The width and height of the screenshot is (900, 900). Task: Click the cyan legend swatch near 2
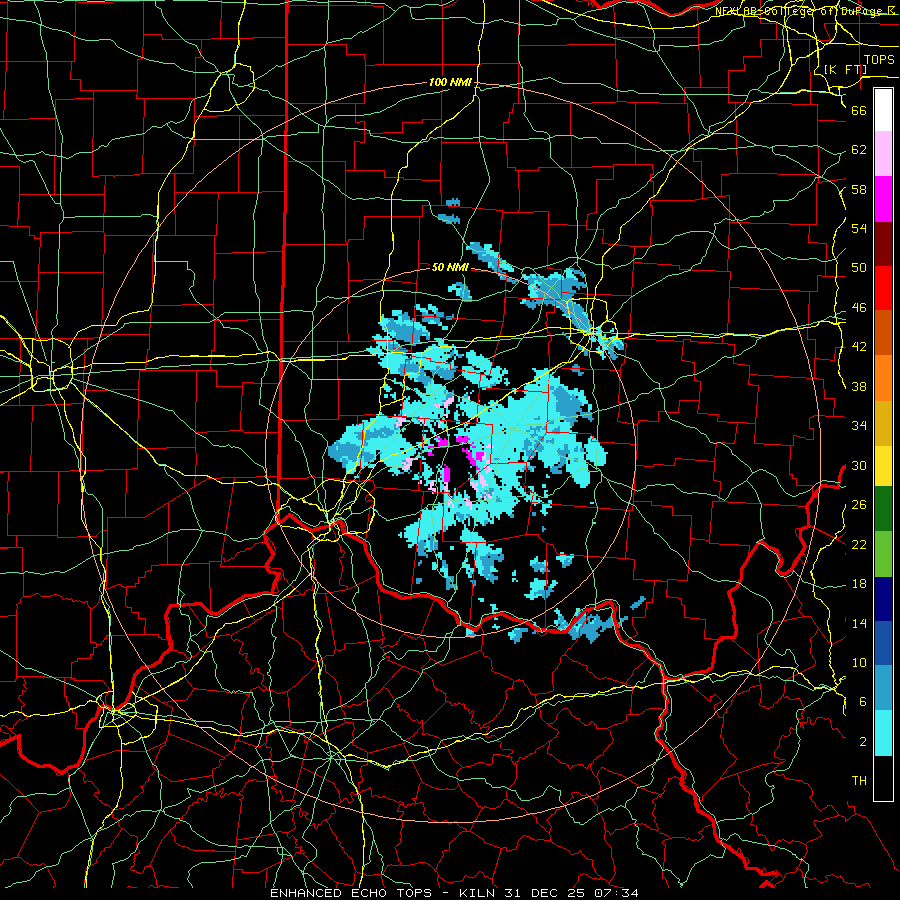click(883, 733)
